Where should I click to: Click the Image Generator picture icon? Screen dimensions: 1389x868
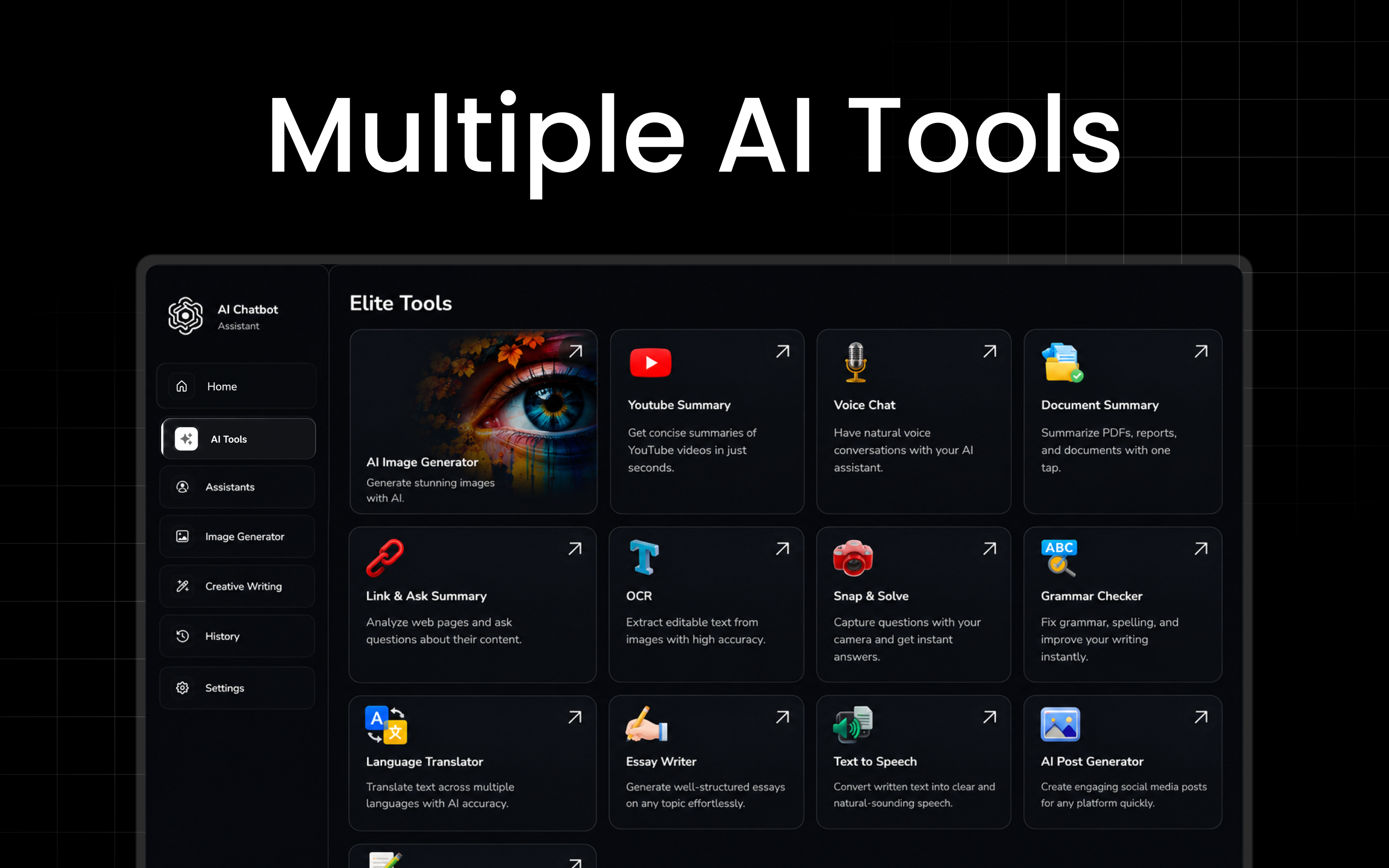pos(182,536)
